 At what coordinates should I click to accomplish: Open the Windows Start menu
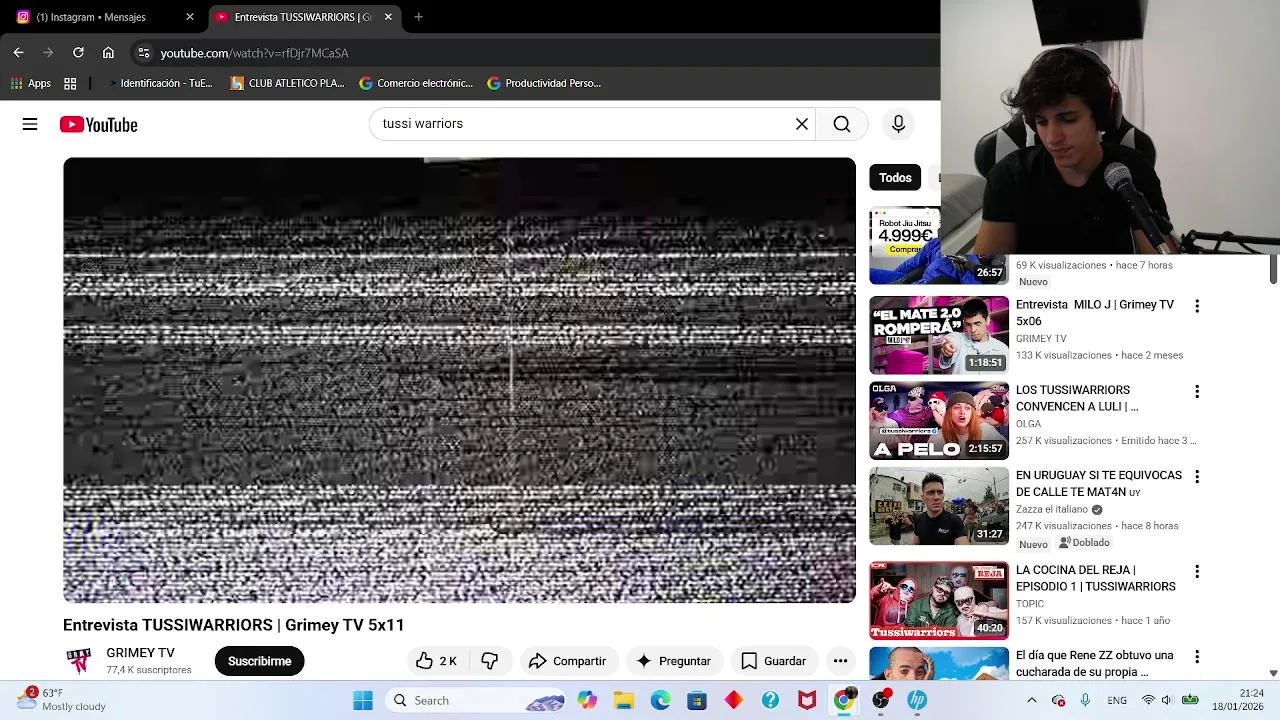(x=363, y=700)
